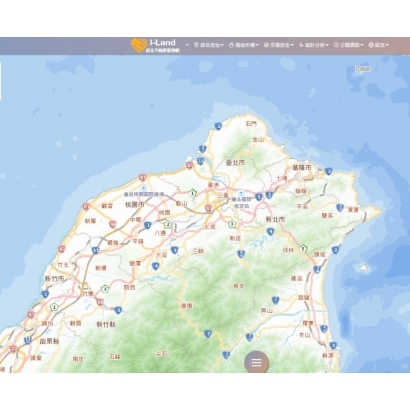The image size is (410, 410).
Task: Click the route 7 shield on the county border
Action: tap(208, 334)
